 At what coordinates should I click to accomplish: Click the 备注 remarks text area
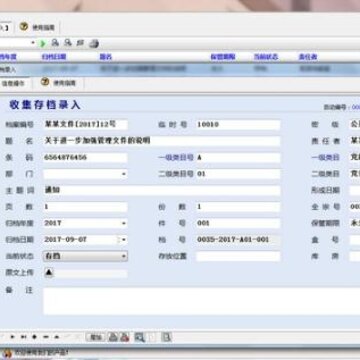tap(202, 301)
